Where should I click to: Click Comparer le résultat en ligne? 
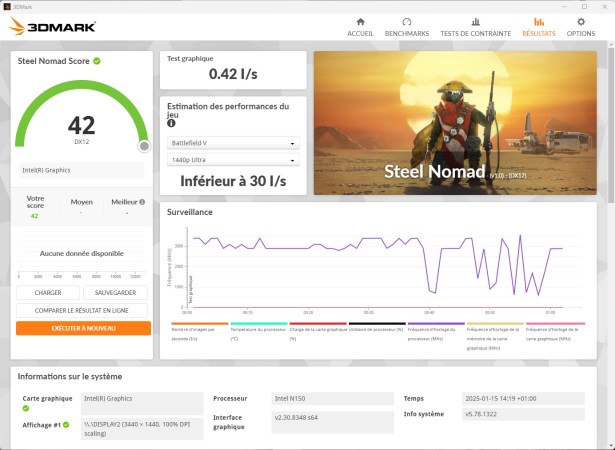[x=82, y=310]
